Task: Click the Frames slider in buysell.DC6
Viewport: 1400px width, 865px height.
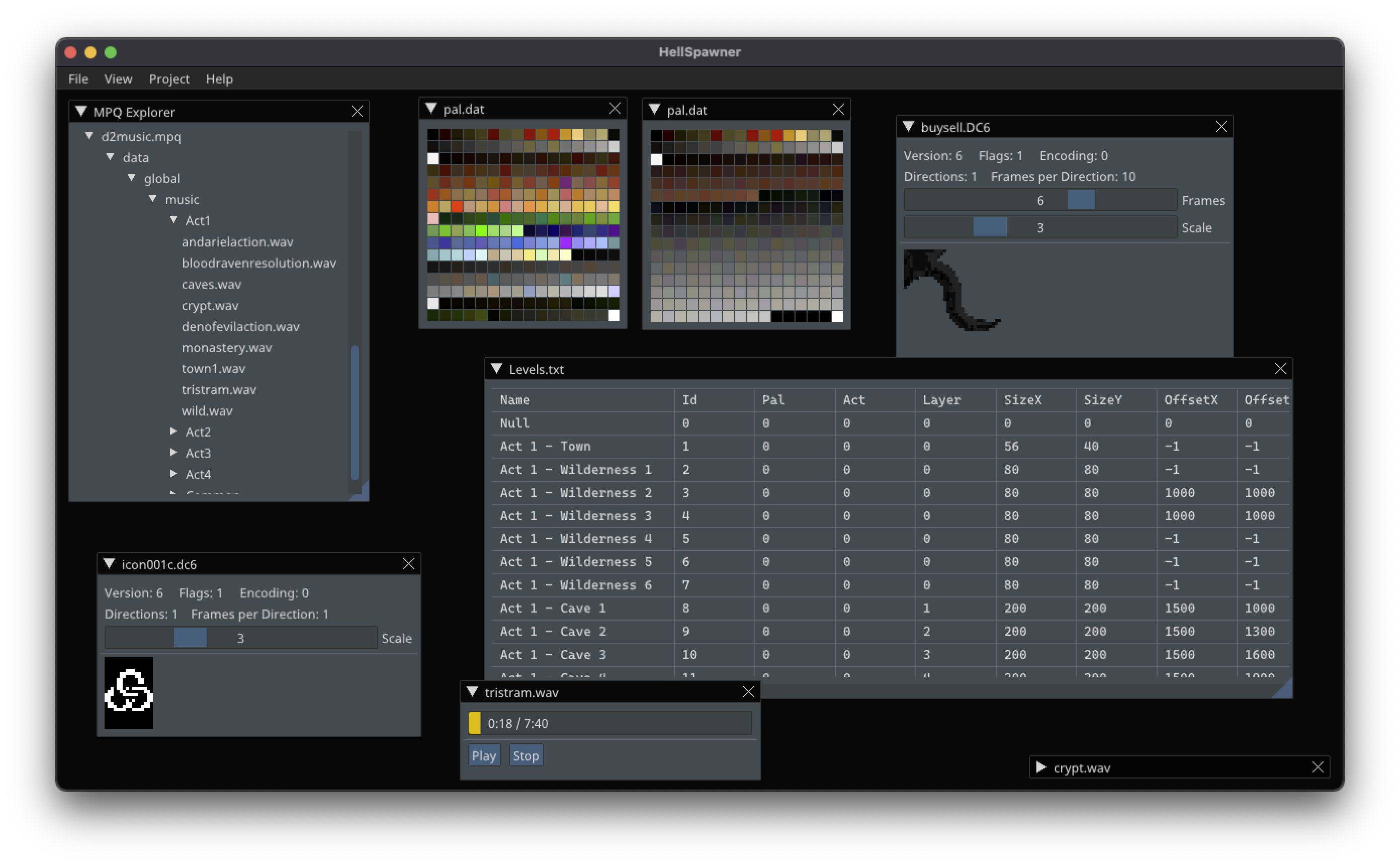Action: 1040,200
